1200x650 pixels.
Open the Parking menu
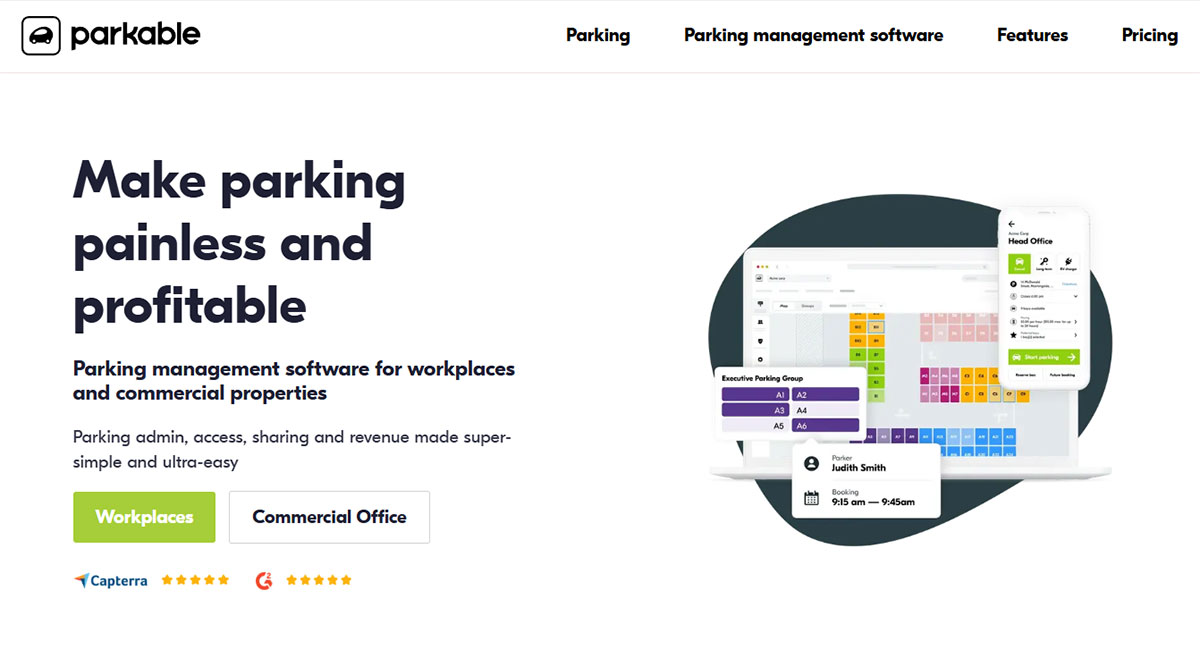(598, 36)
